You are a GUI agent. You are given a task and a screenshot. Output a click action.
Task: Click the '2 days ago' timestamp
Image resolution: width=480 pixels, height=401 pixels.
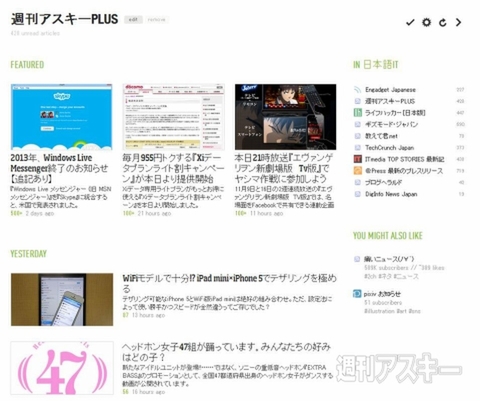[x=40, y=213]
